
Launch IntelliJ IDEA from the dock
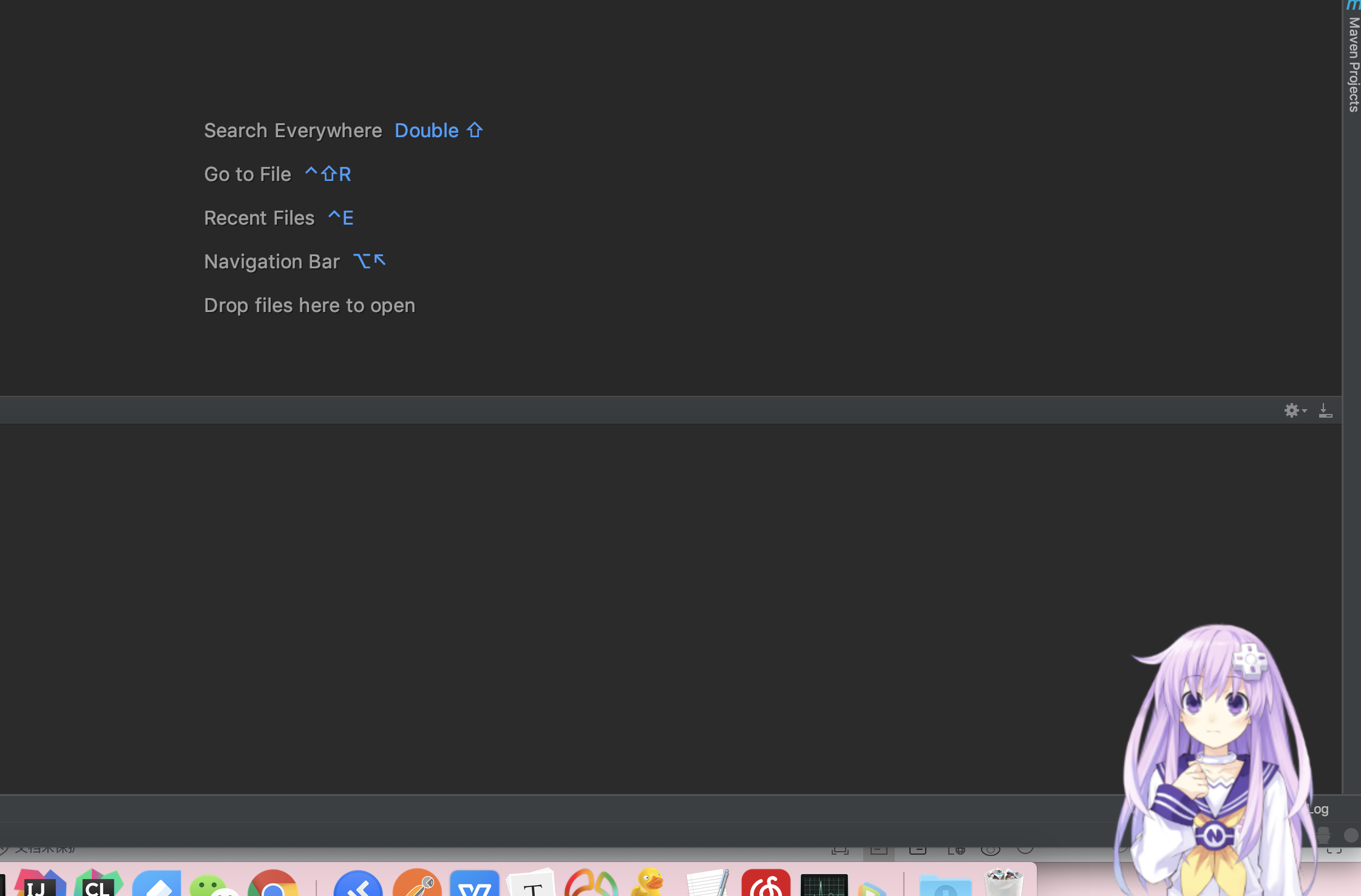coord(39,885)
